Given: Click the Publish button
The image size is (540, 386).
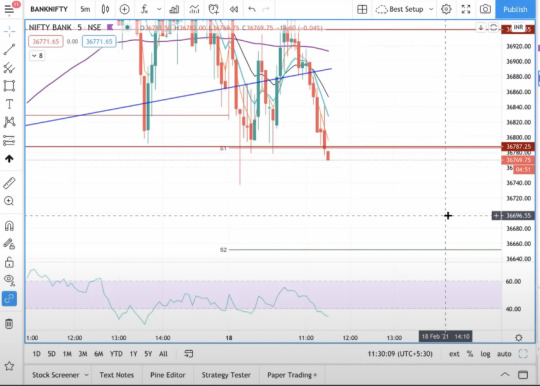Looking at the screenshot, I should [515, 9].
